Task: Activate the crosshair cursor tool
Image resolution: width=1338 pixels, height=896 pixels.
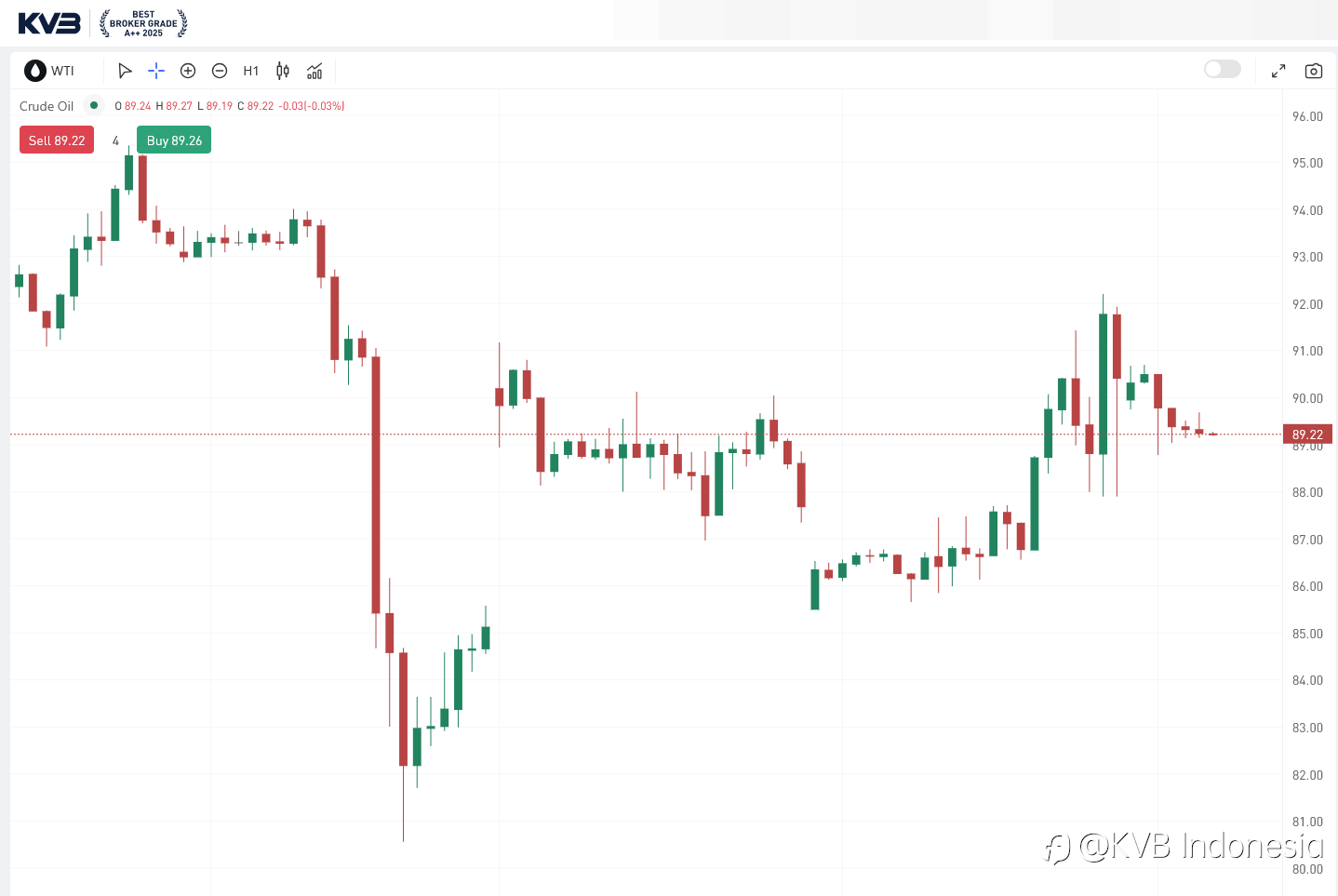Action: tap(156, 71)
